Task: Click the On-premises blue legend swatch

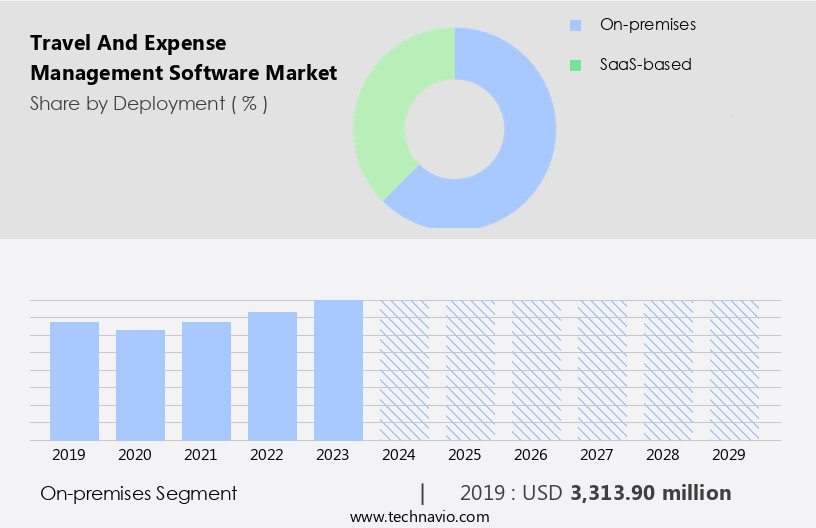Action: coord(575,24)
